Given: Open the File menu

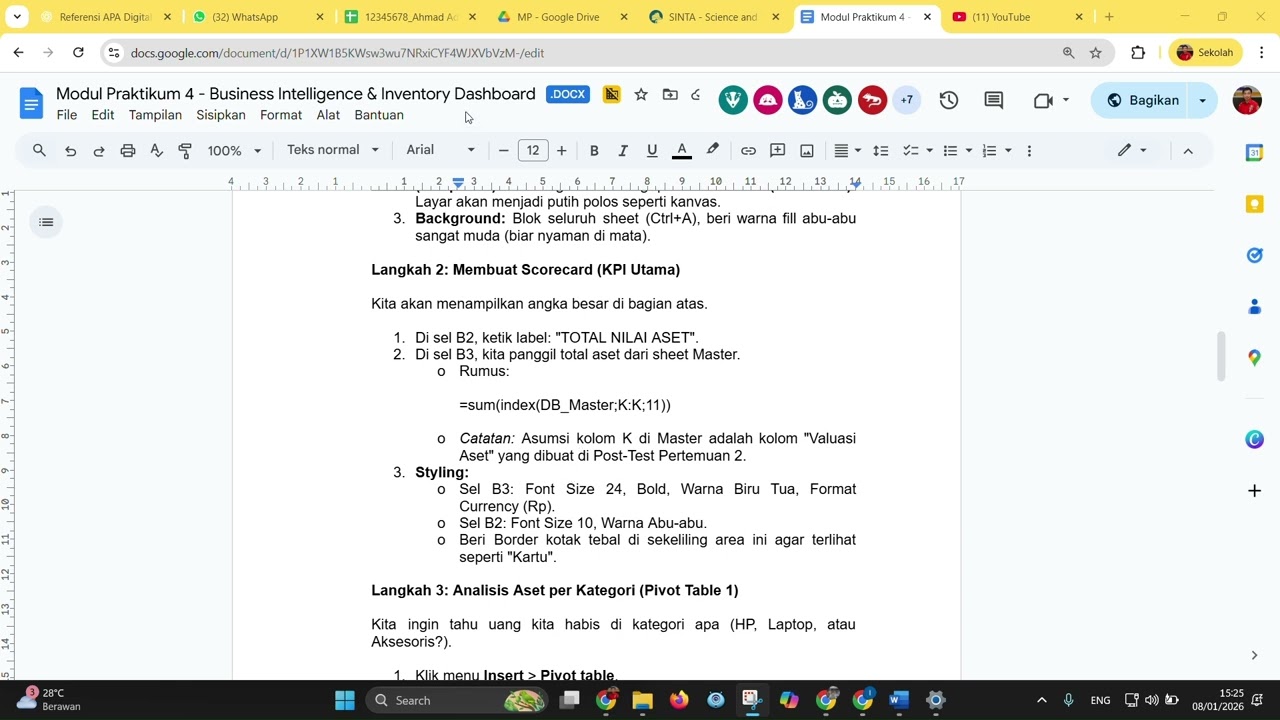Looking at the screenshot, I should pos(67,115).
